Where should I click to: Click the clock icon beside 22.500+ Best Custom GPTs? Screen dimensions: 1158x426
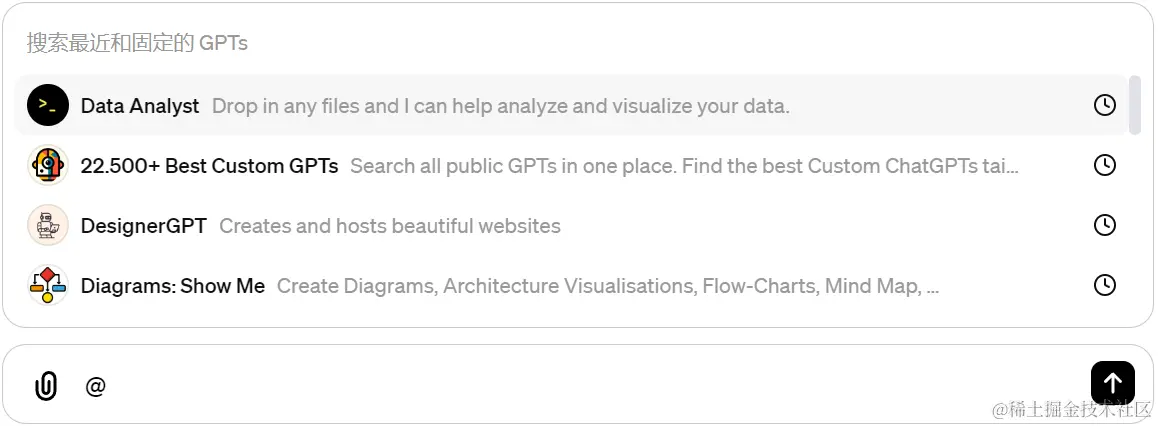click(1104, 165)
